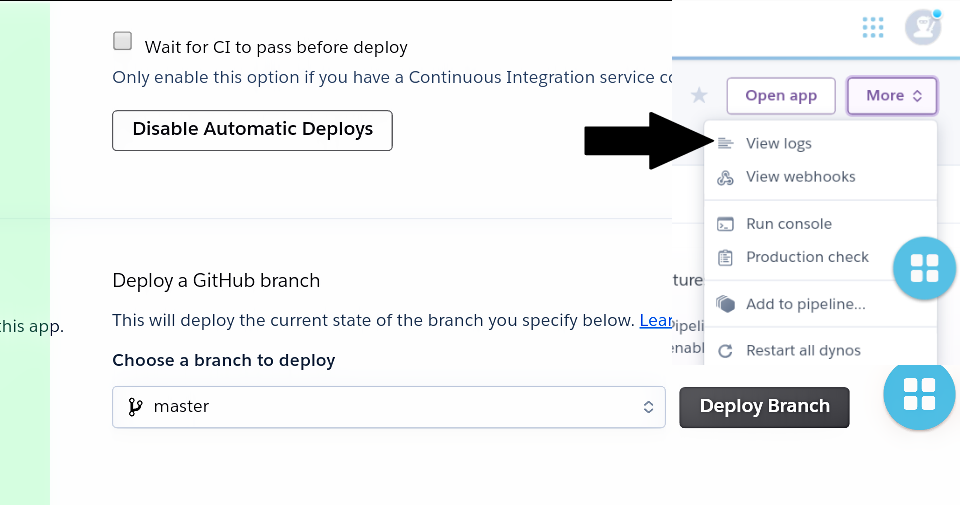Click the Add to pipeline hexagon icon
Viewport: 960px width, 505px height.
coord(726,304)
